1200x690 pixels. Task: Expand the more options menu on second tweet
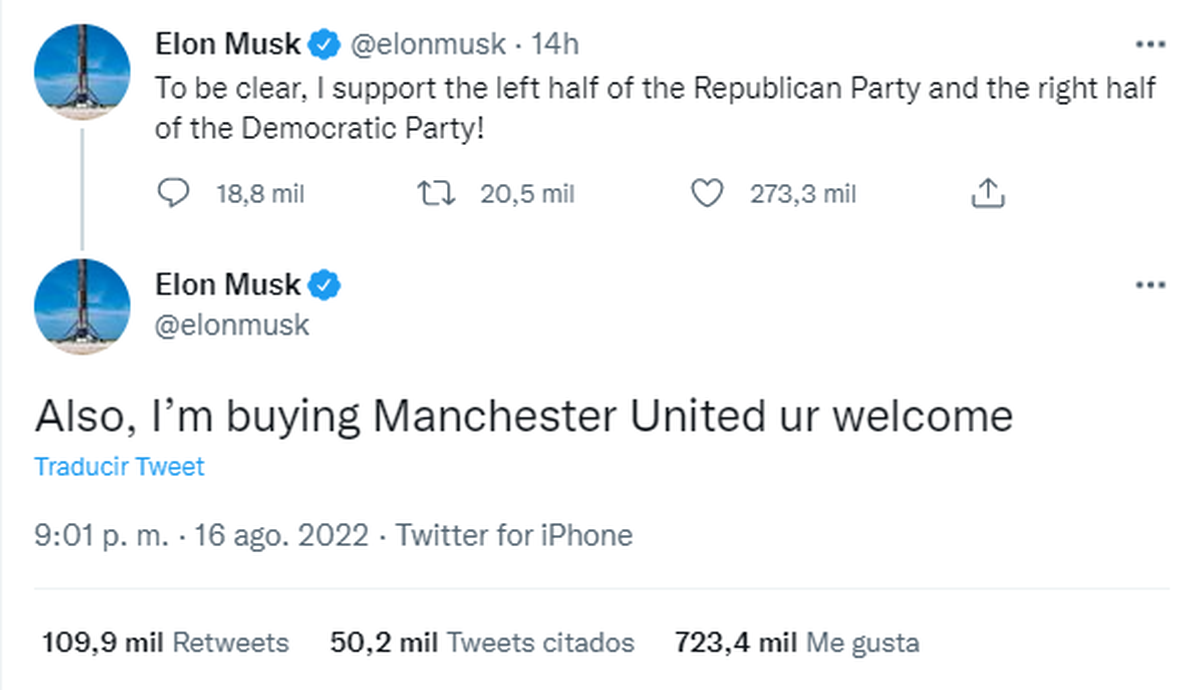(x=1150, y=284)
